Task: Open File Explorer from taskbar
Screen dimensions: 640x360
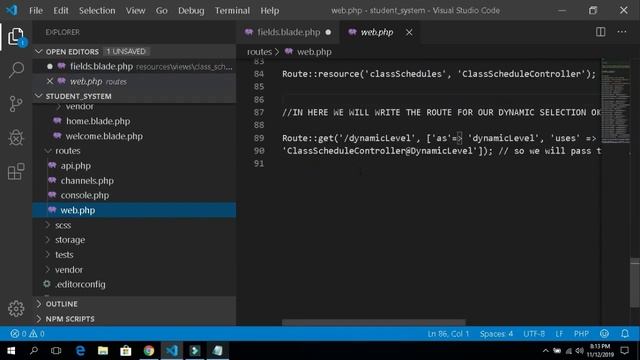Action: [103, 351]
